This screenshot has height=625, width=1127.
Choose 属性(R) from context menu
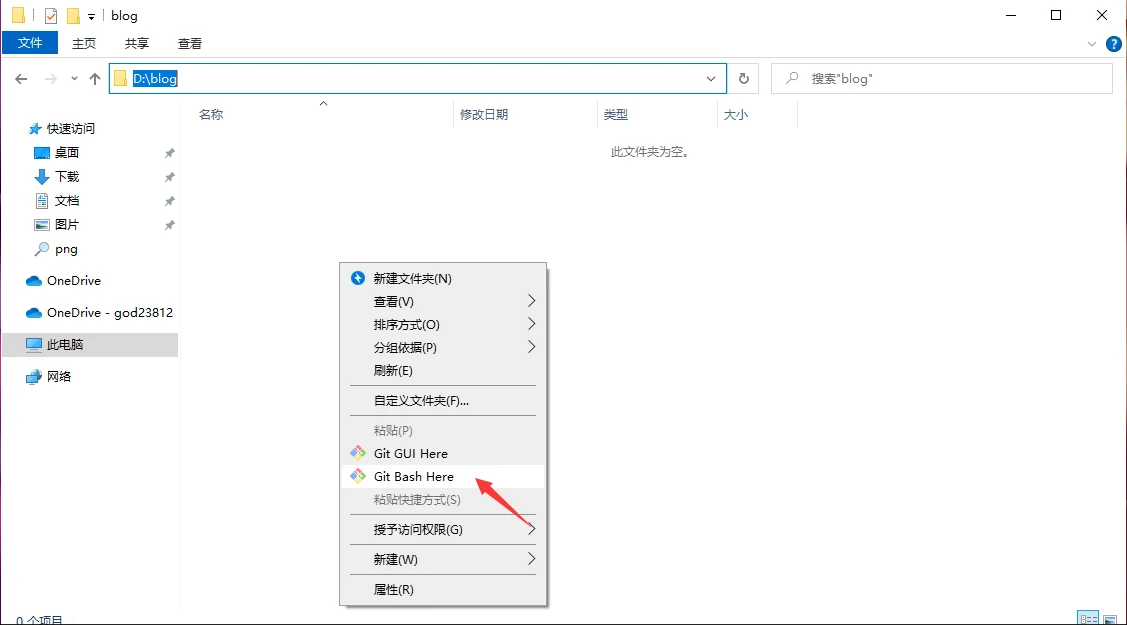coord(393,590)
